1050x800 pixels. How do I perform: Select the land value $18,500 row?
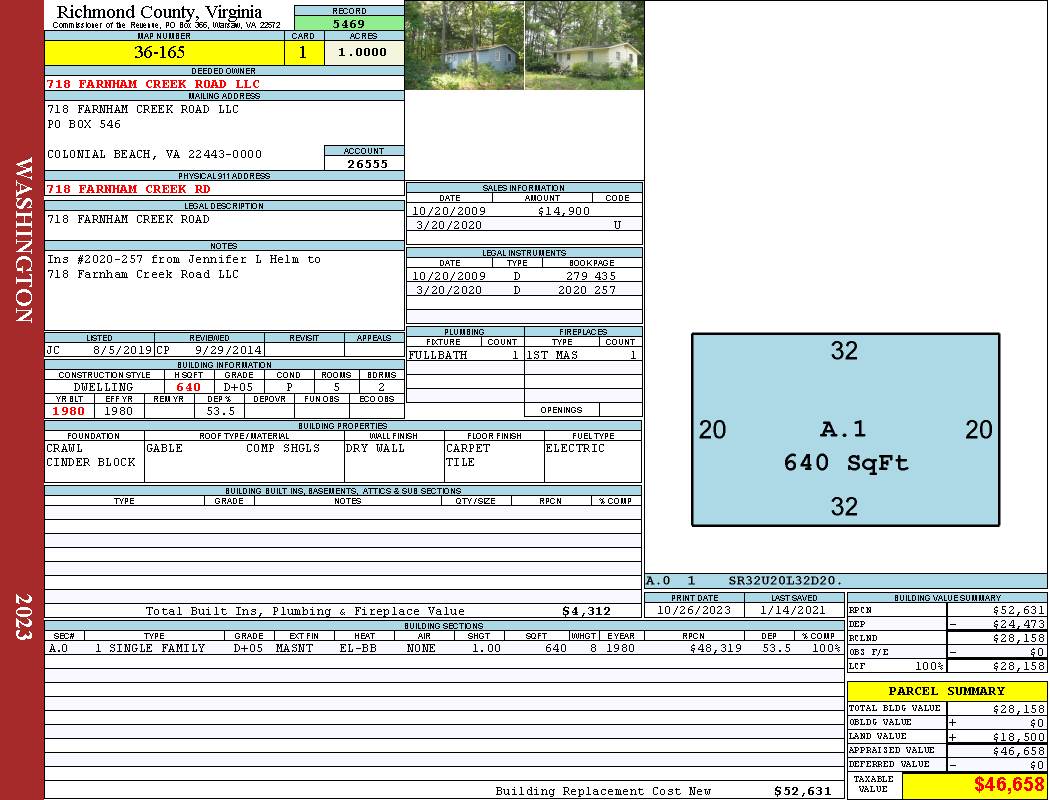[946, 736]
